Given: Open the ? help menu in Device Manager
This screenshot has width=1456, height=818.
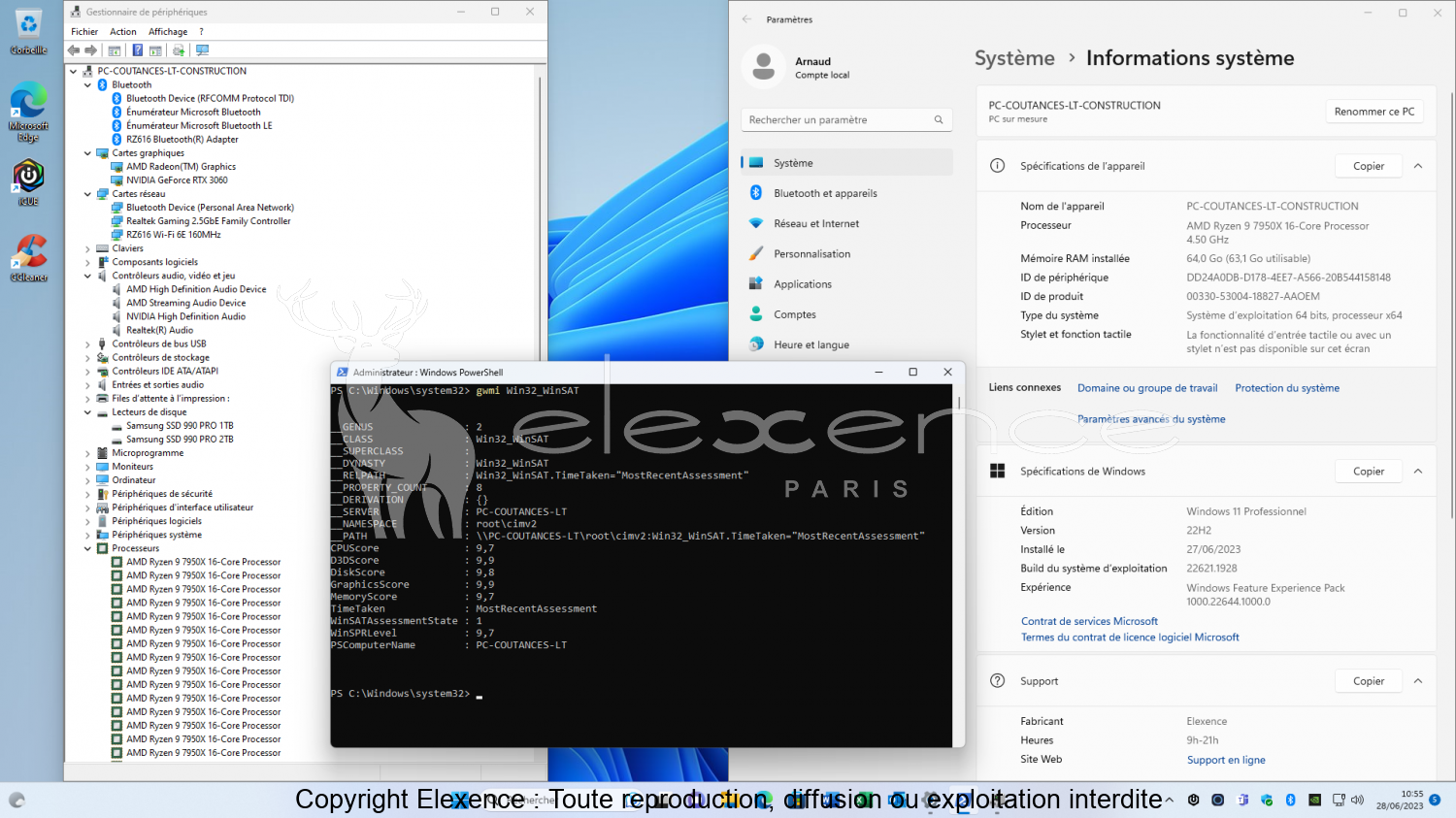Looking at the screenshot, I should [x=201, y=32].
